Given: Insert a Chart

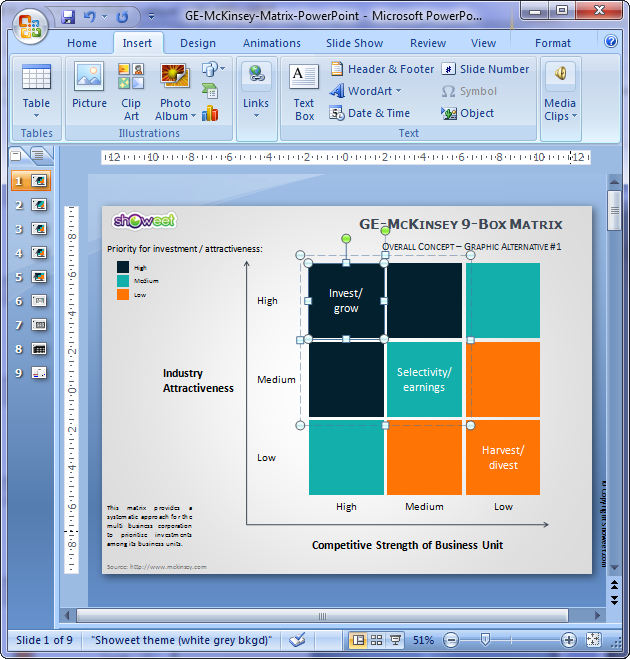Looking at the screenshot, I should click(210, 113).
